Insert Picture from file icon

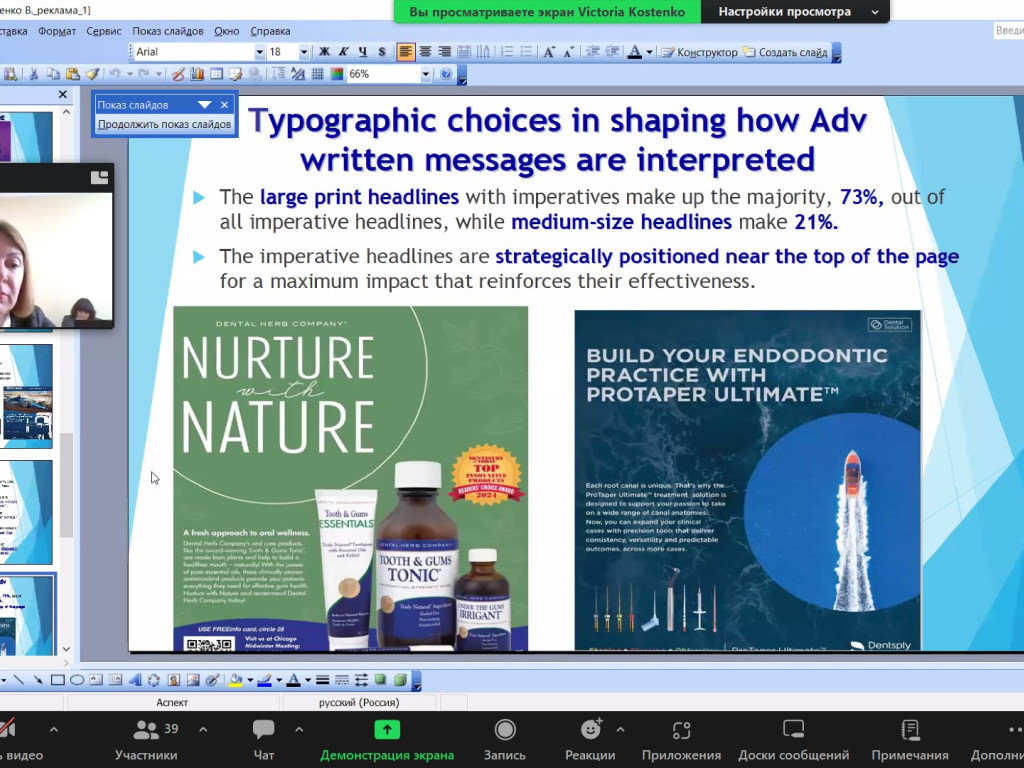click(x=193, y=680)
